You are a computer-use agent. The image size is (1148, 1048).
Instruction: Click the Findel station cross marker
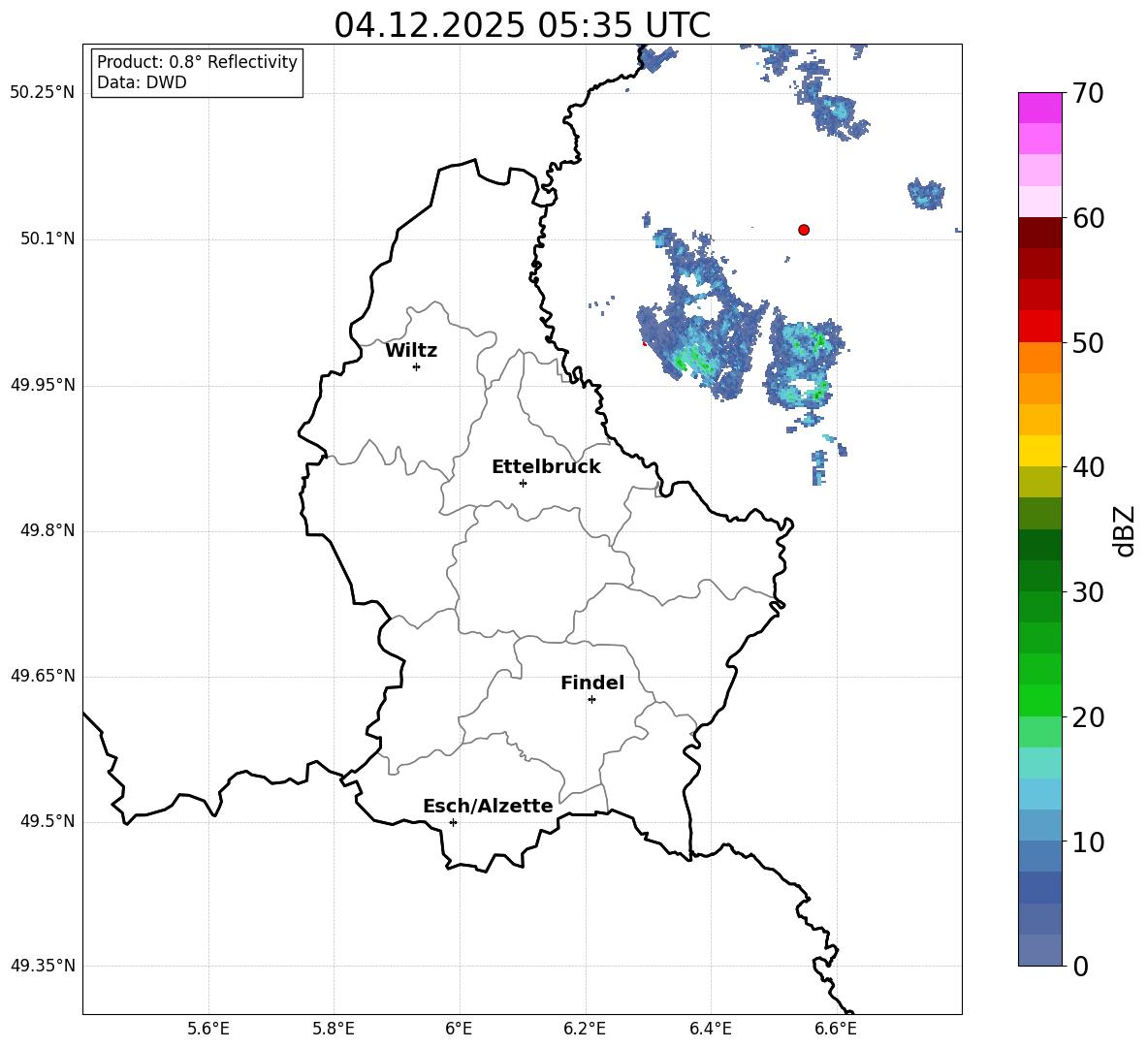click(x=591, y=700)
